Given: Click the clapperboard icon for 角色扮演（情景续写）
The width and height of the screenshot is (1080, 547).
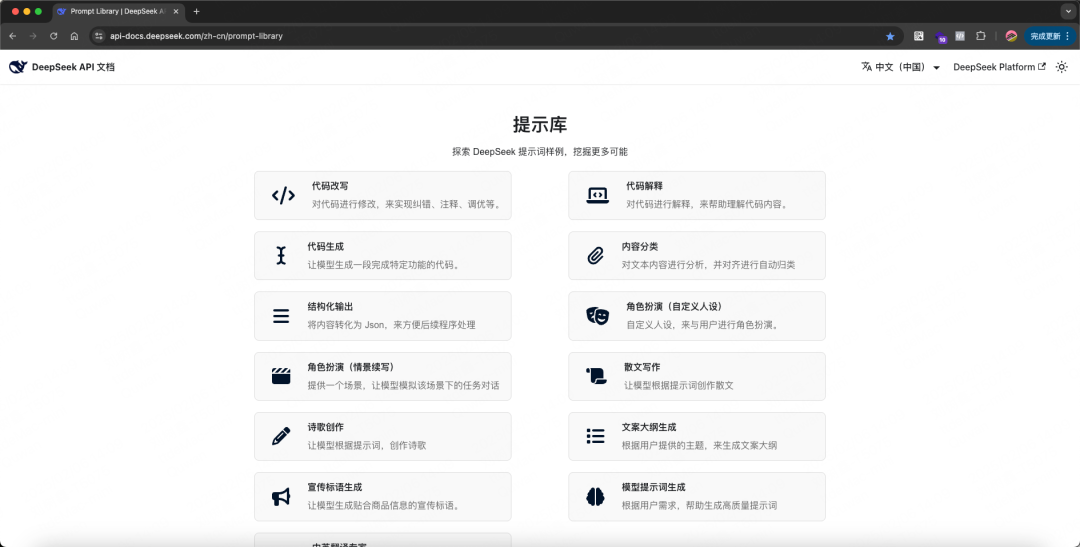Looking at the screenshot, I should pyautogui.click(x=281, y=376).
